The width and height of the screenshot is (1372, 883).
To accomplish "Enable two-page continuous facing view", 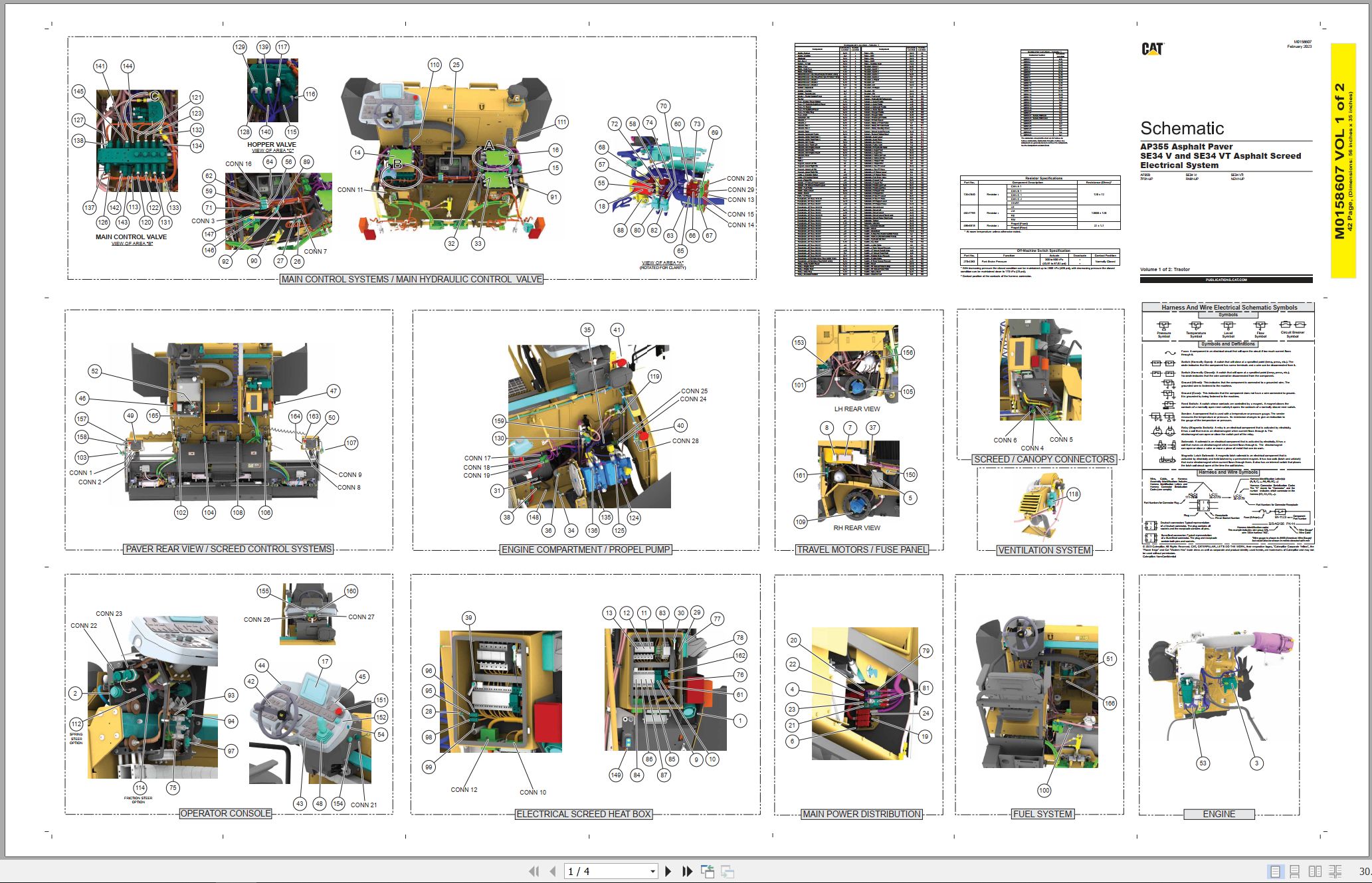I will coord(1335,871).
